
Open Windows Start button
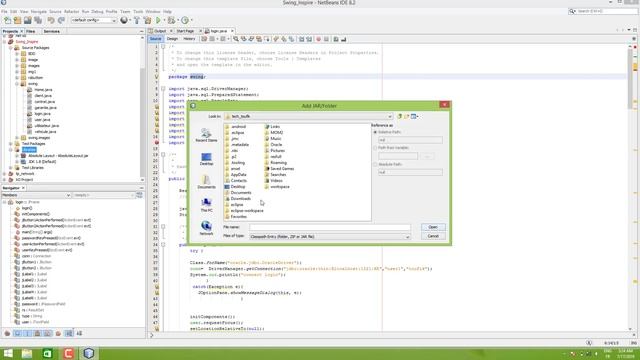click(x=8, y=353)
